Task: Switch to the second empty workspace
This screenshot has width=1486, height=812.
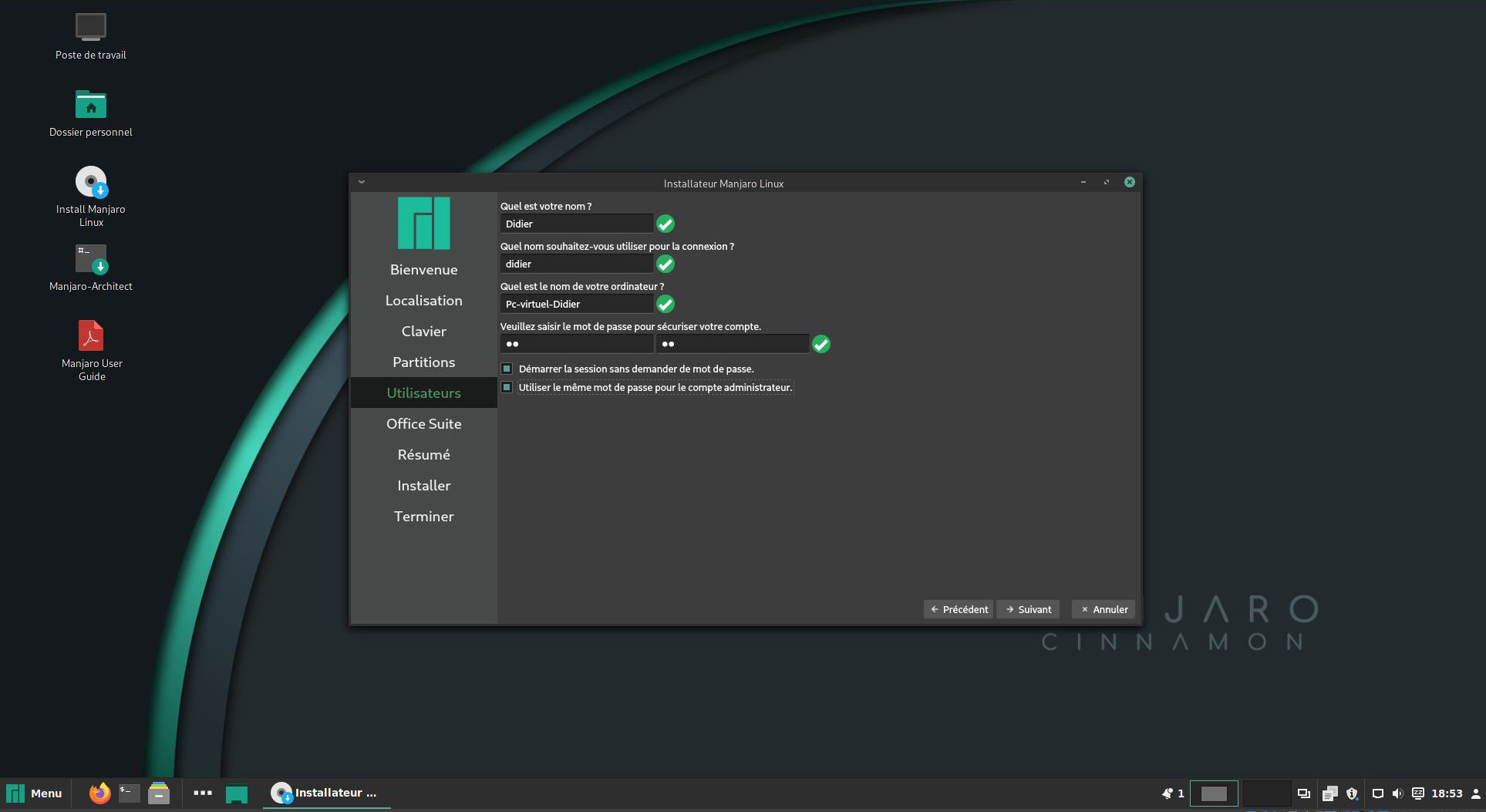Action: [x=1267, y=793]
